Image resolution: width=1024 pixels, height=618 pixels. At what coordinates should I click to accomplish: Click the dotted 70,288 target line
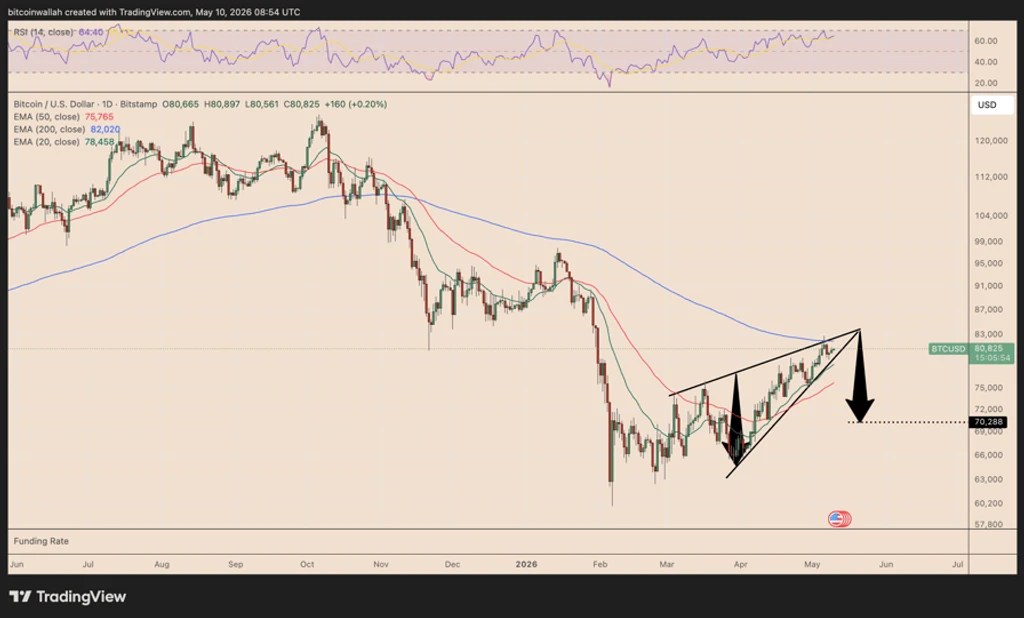pyautogui.click(x=908, y=422)
